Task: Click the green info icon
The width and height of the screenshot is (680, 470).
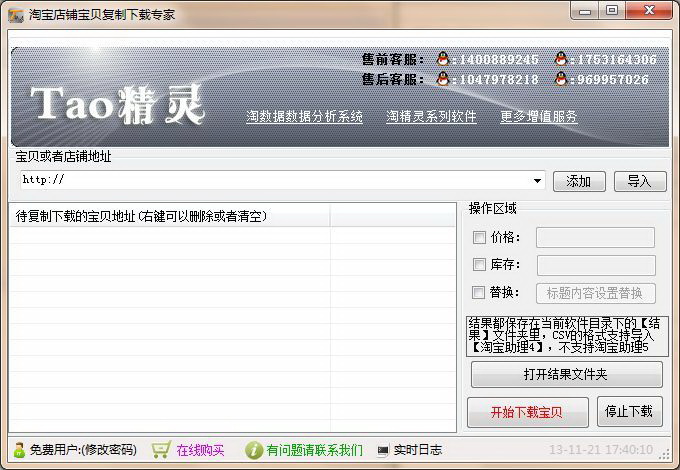Action: (x=254, y=450)
